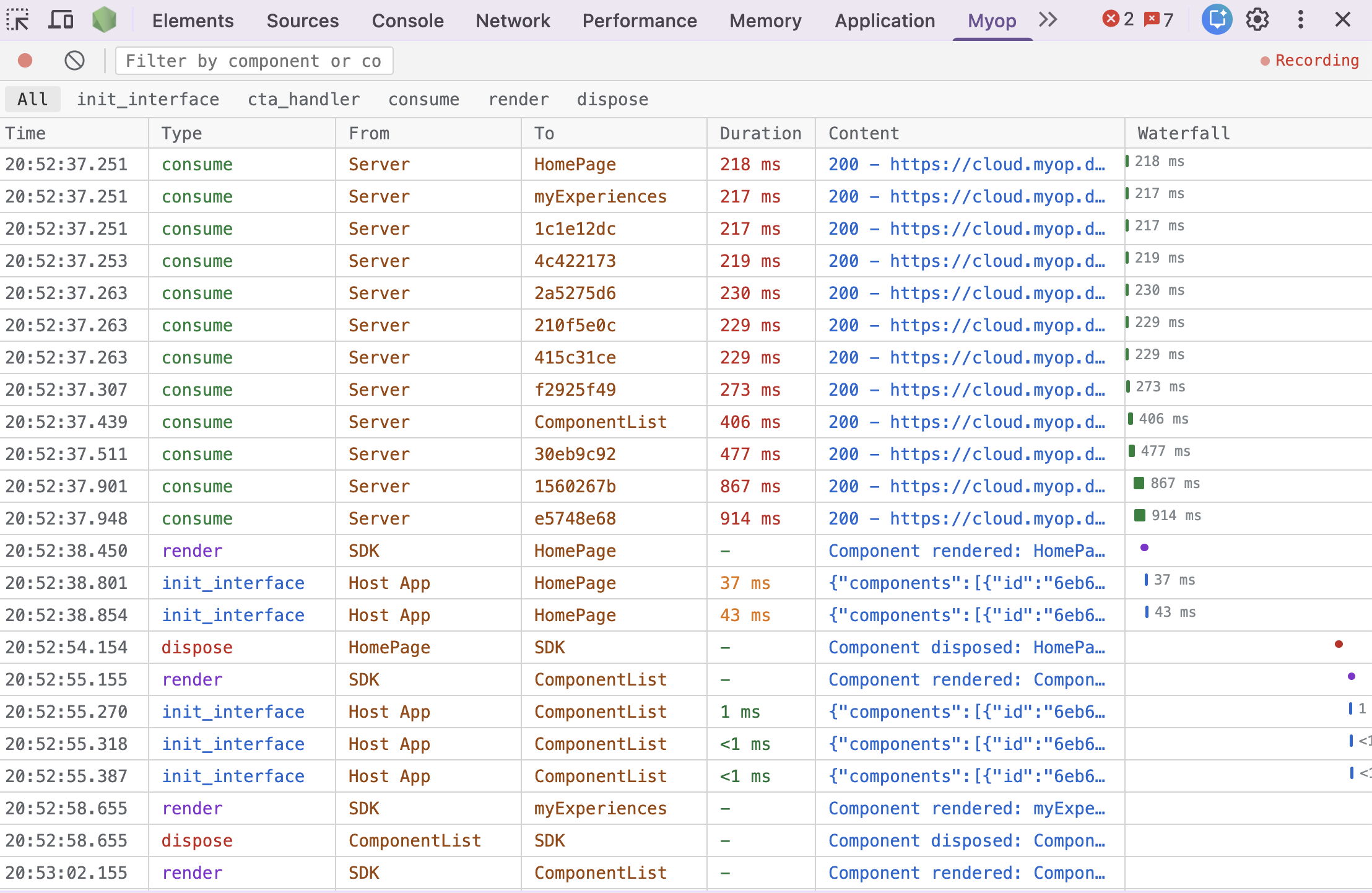Open the HomePage 218 ms response link
Image resolution: width=1372 pixels, height=893 pixels.
tap(966, 164)
